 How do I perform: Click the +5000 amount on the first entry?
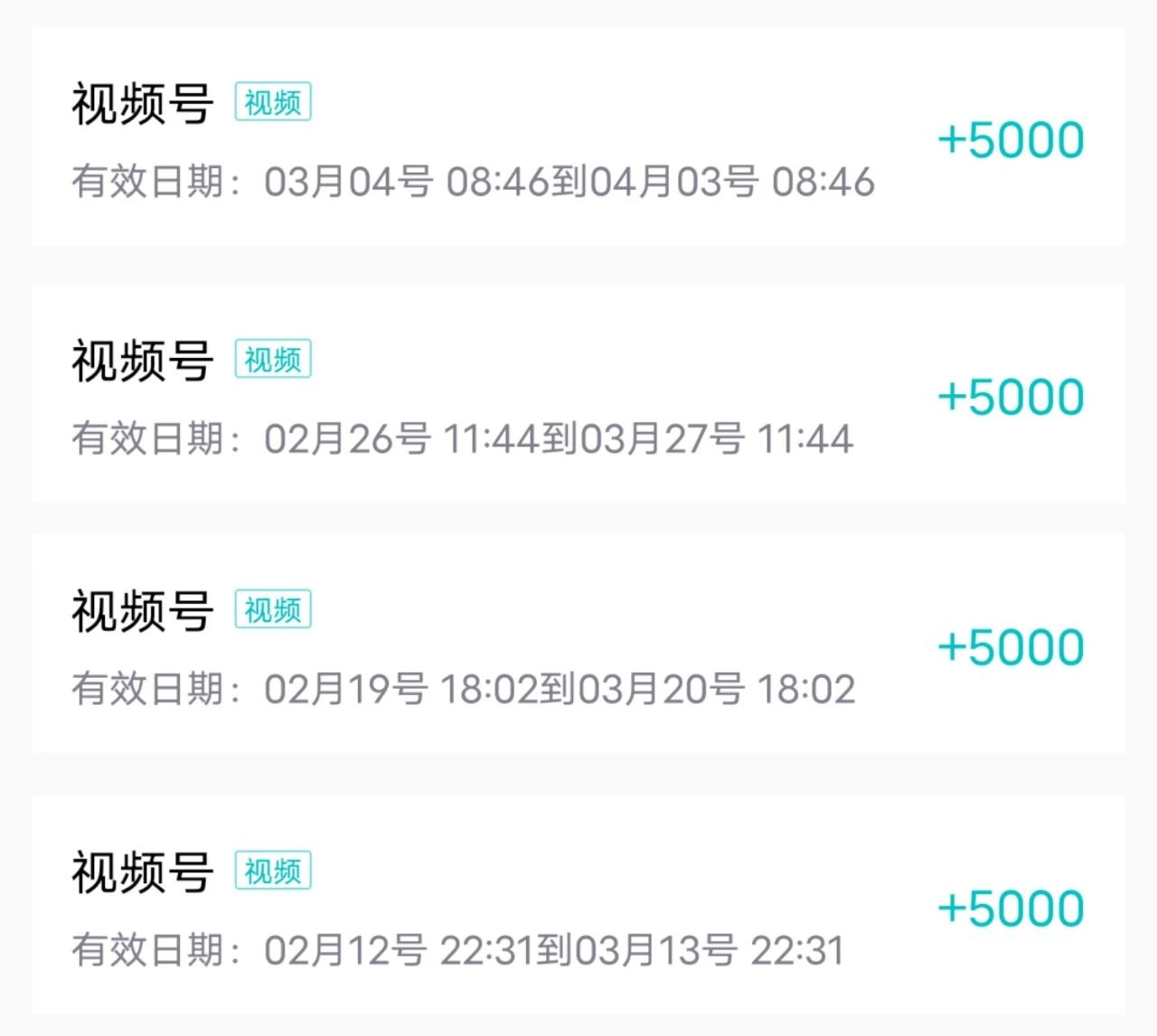[1012, 140]
